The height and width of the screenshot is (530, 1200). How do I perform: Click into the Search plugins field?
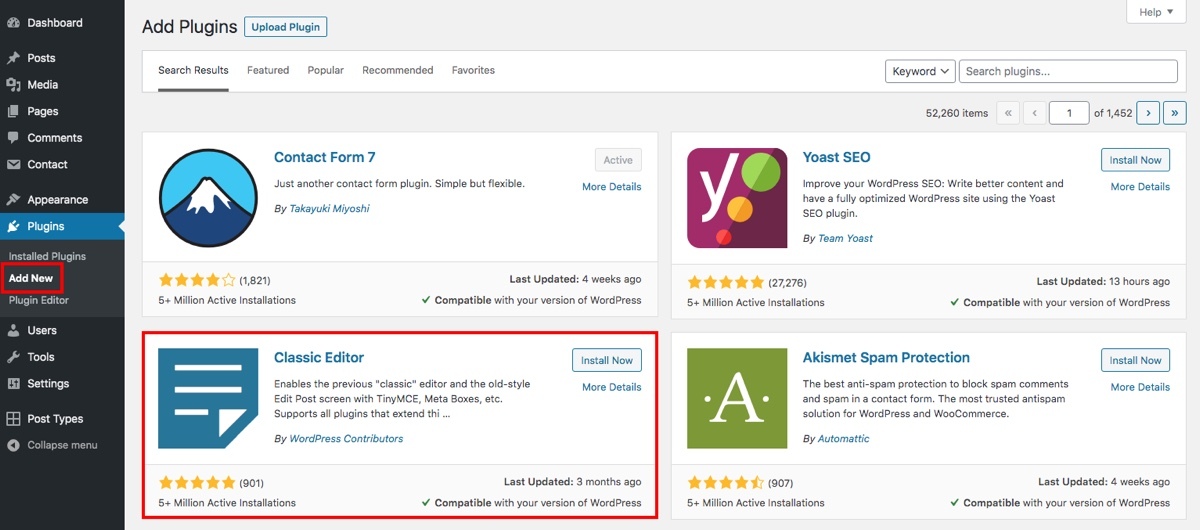click(1067, 71)
